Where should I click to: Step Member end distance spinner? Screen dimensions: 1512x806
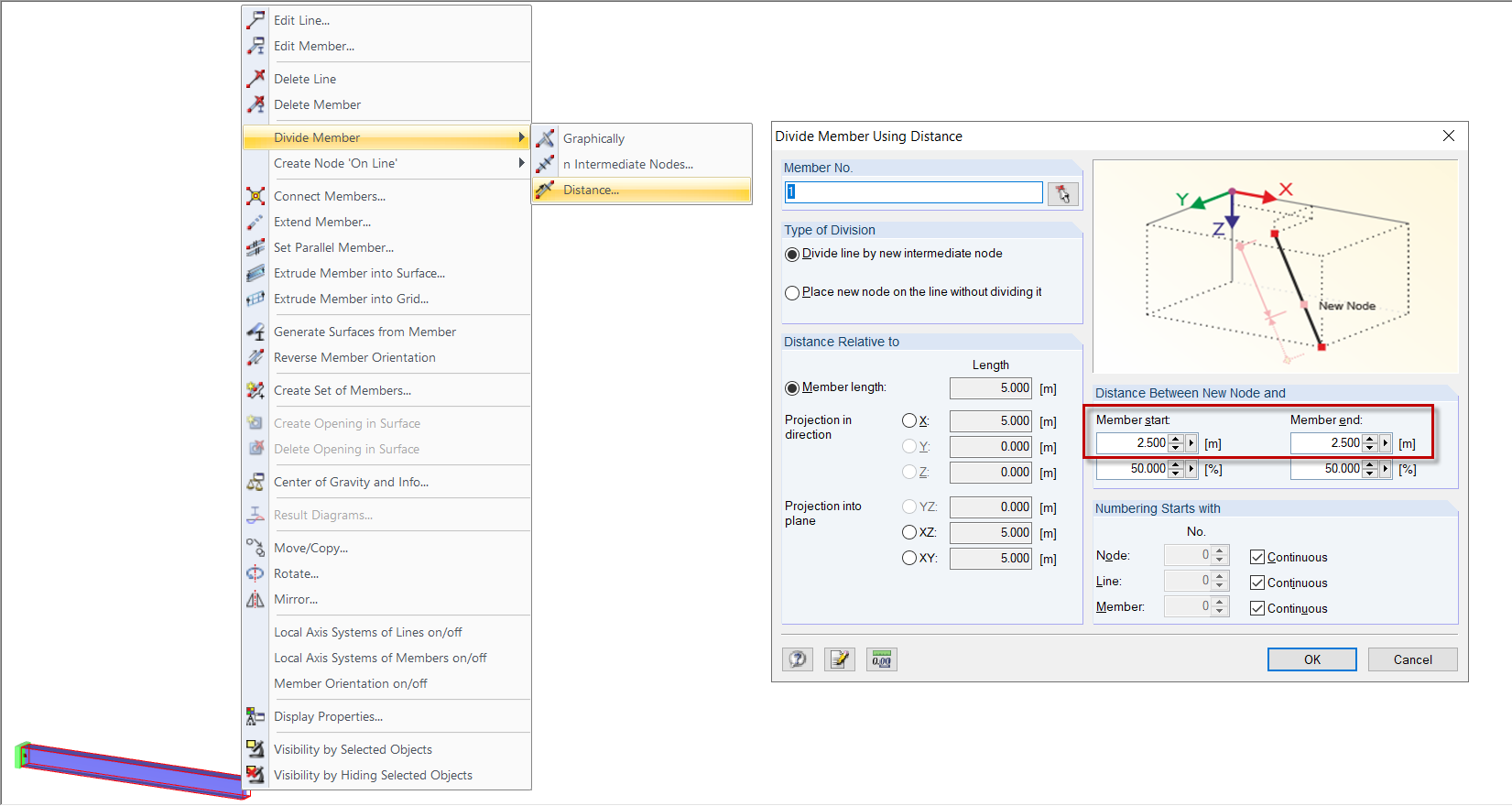[x=1370, y=443]
